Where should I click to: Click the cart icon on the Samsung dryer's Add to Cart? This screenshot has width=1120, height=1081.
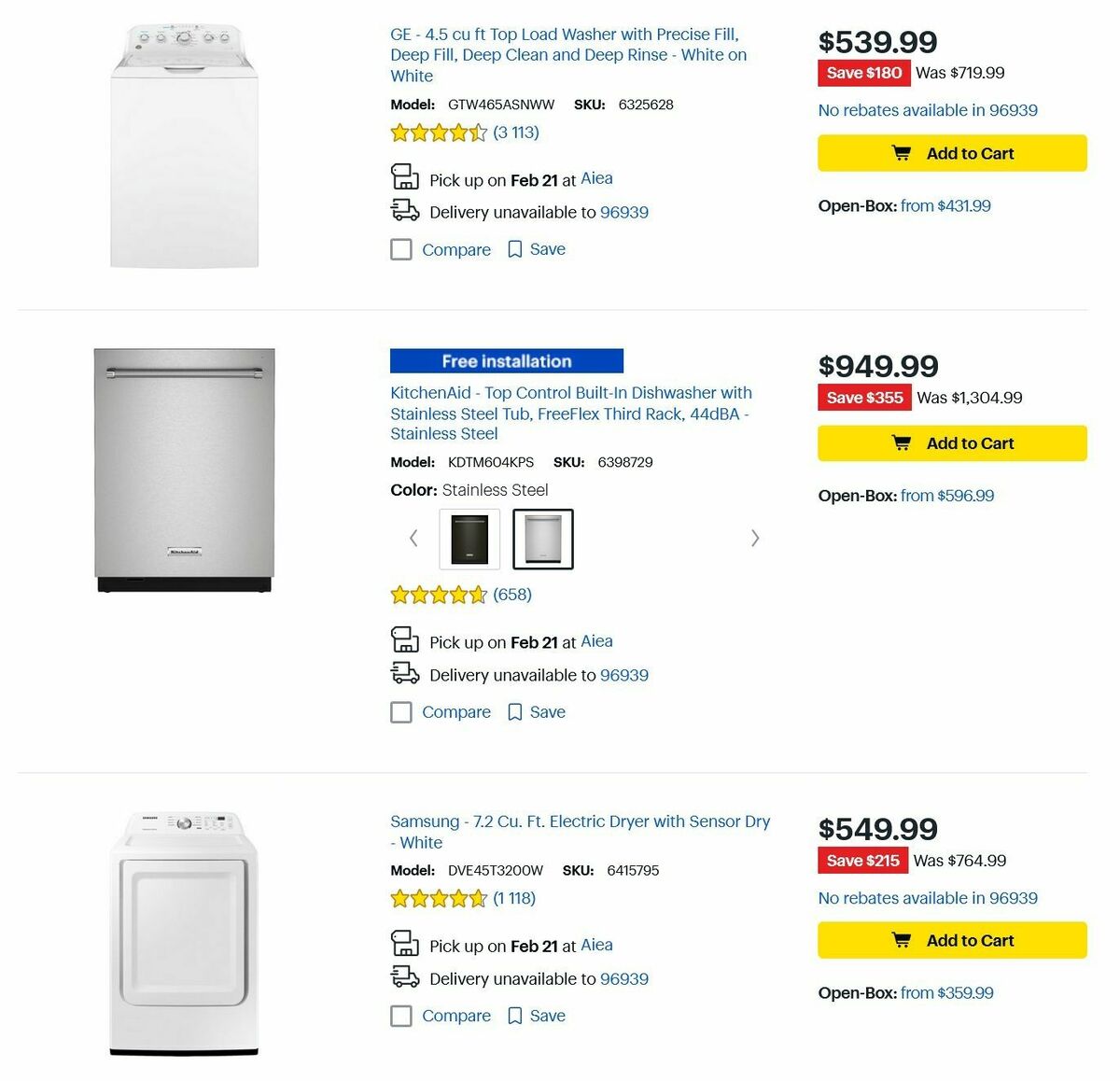coord(902,940)
